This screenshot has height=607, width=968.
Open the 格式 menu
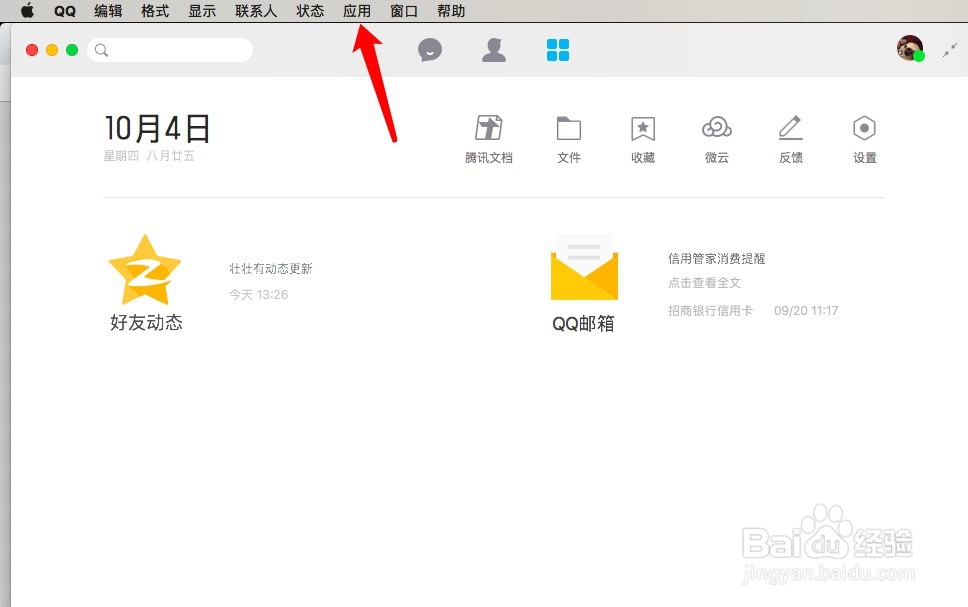(x=155, y=11)
